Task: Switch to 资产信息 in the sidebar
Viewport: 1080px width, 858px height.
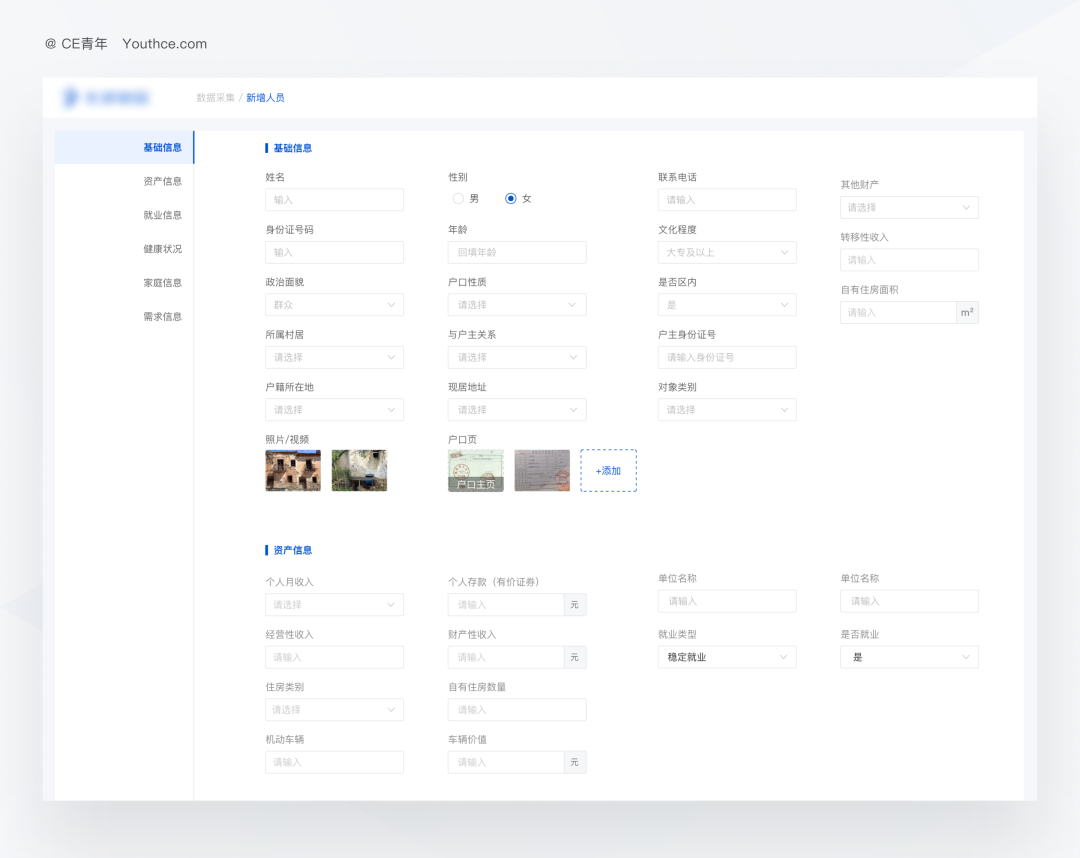Action: [x=162, y=181]
